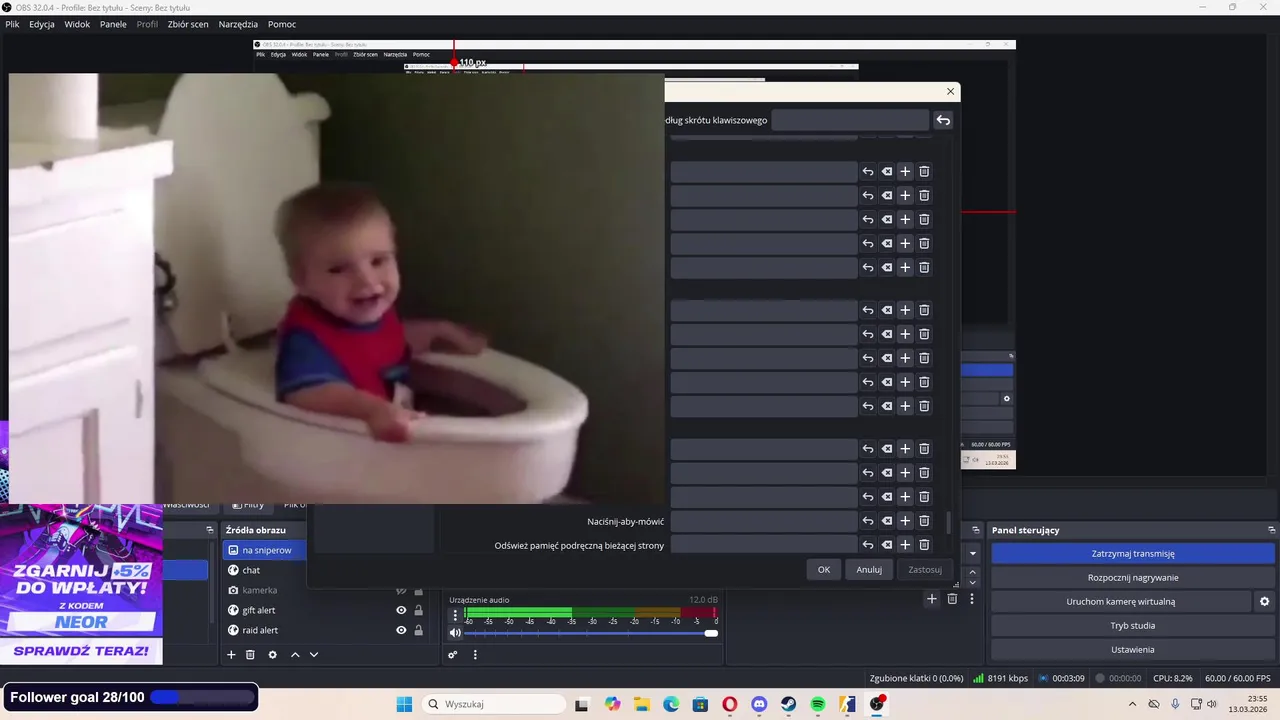The image size is (1280, 720).
Task: Click the settings dialog vertical scrollbar
Action: pos(949,521)
